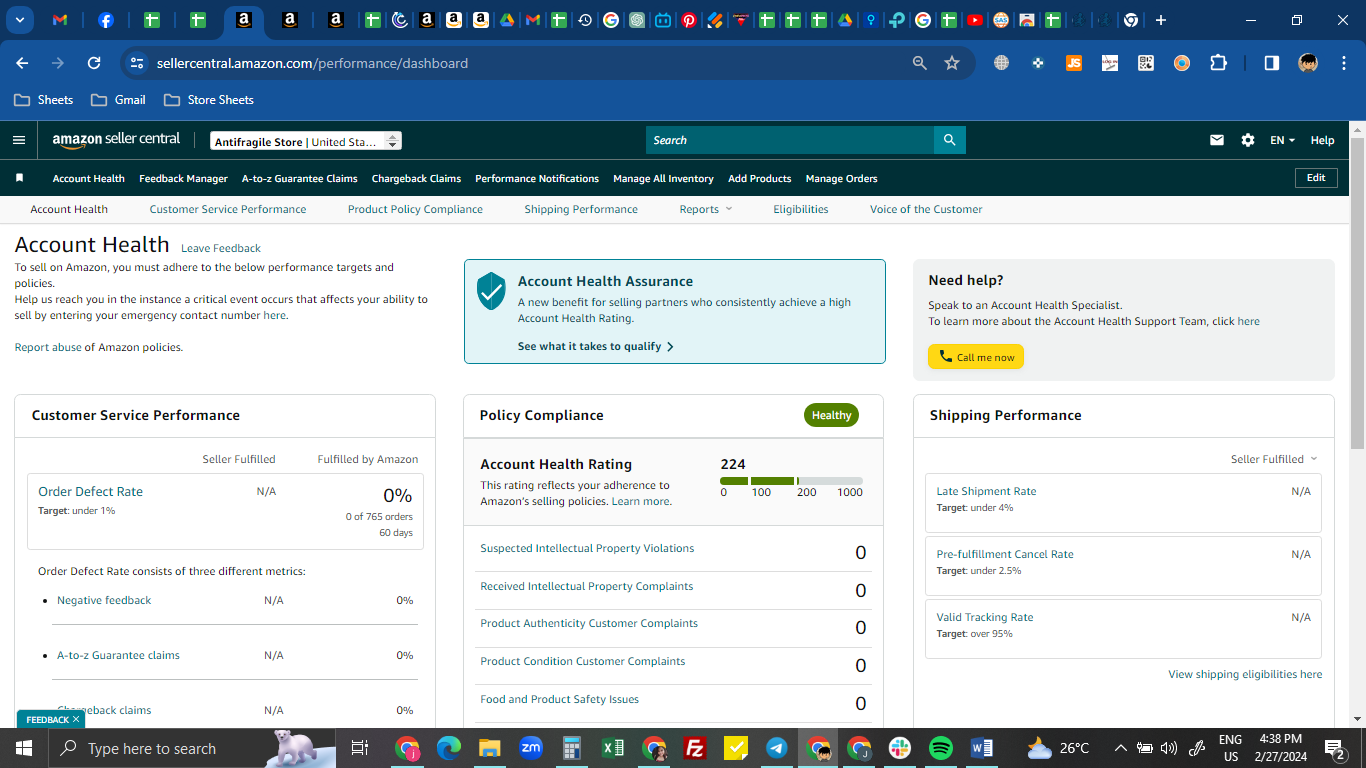1366x768 pixels.
Task: Switch to the Facebook browser tab
Action: (x=106, y=20)
